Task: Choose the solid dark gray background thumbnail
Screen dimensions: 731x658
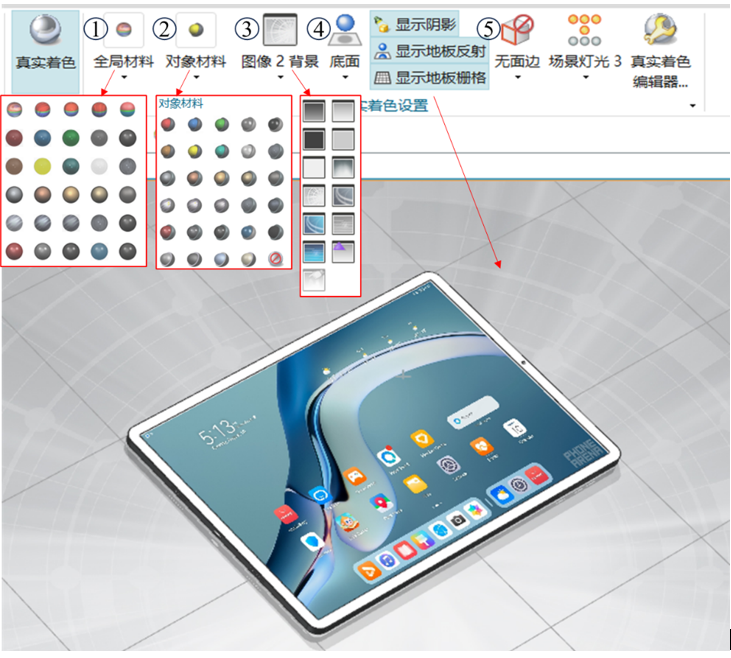Action: coord(314,139)
